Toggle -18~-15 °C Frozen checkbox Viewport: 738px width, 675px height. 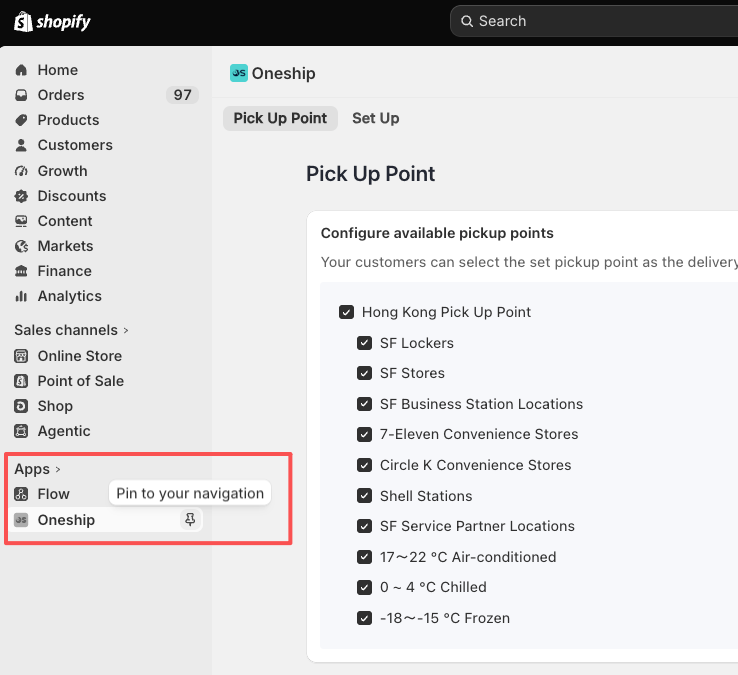364,618
